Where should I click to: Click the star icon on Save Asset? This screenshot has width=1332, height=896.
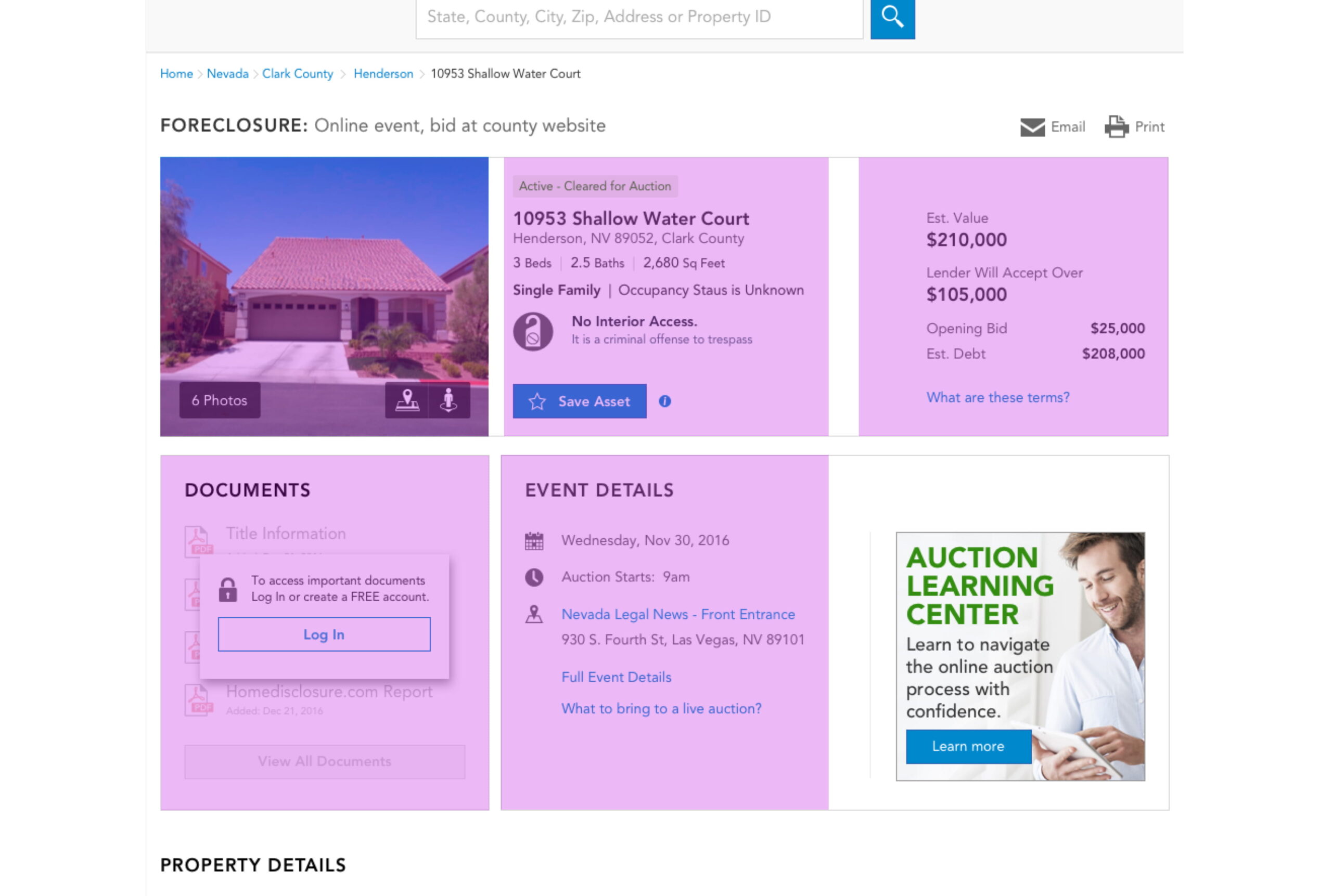pyautogui.click(x=537, y=401)
